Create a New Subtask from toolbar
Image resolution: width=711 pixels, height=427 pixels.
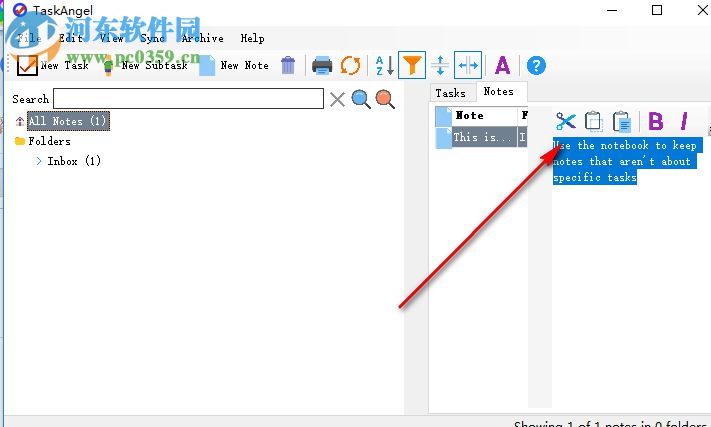(x=146, y=65)
